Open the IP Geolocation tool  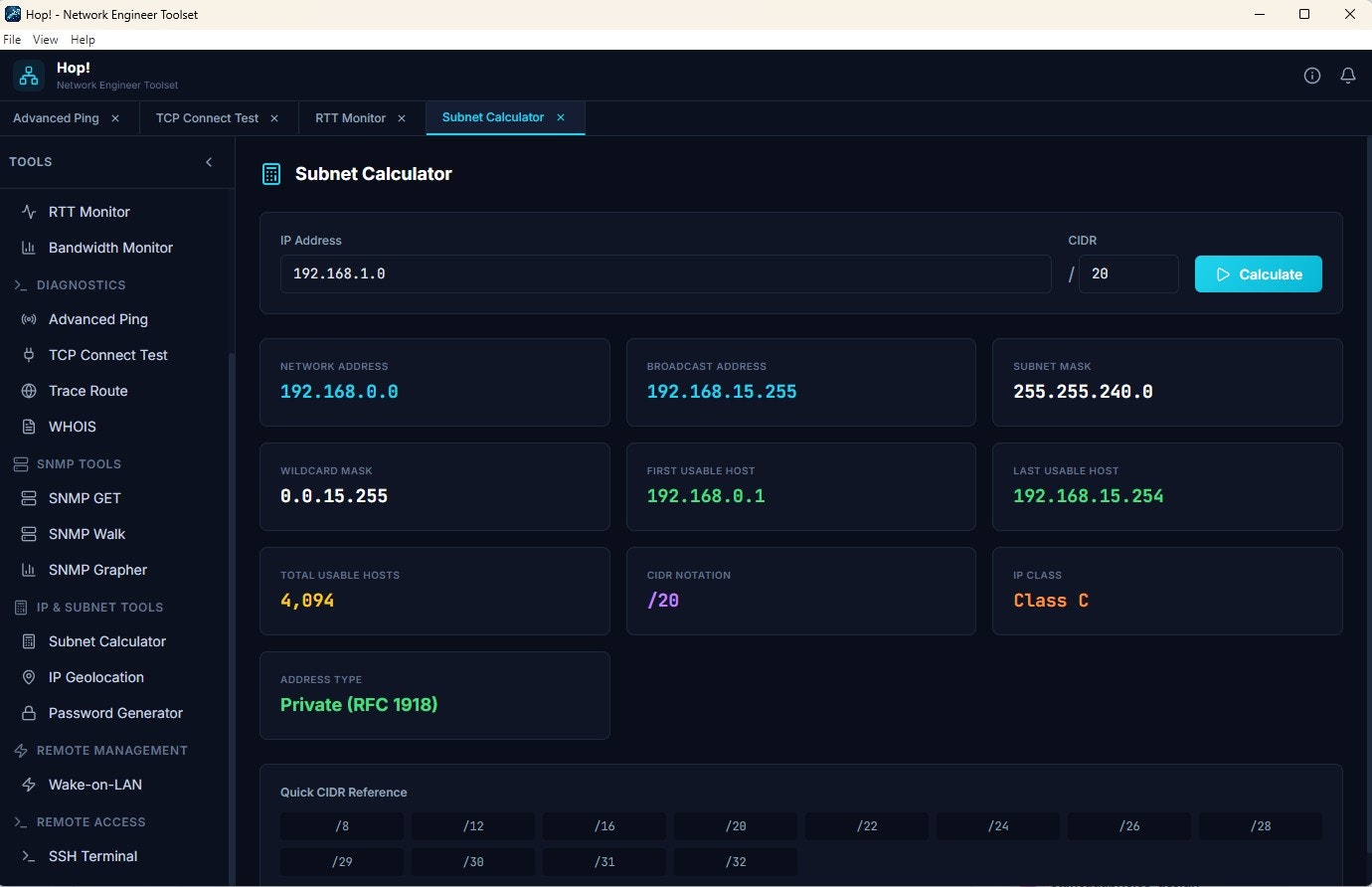click(95, 677)
